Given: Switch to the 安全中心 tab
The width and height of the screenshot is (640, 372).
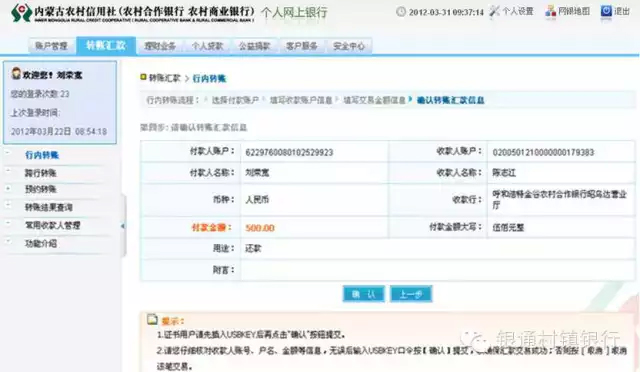Looking at the screenshot, I should click(x=349, y=46).
